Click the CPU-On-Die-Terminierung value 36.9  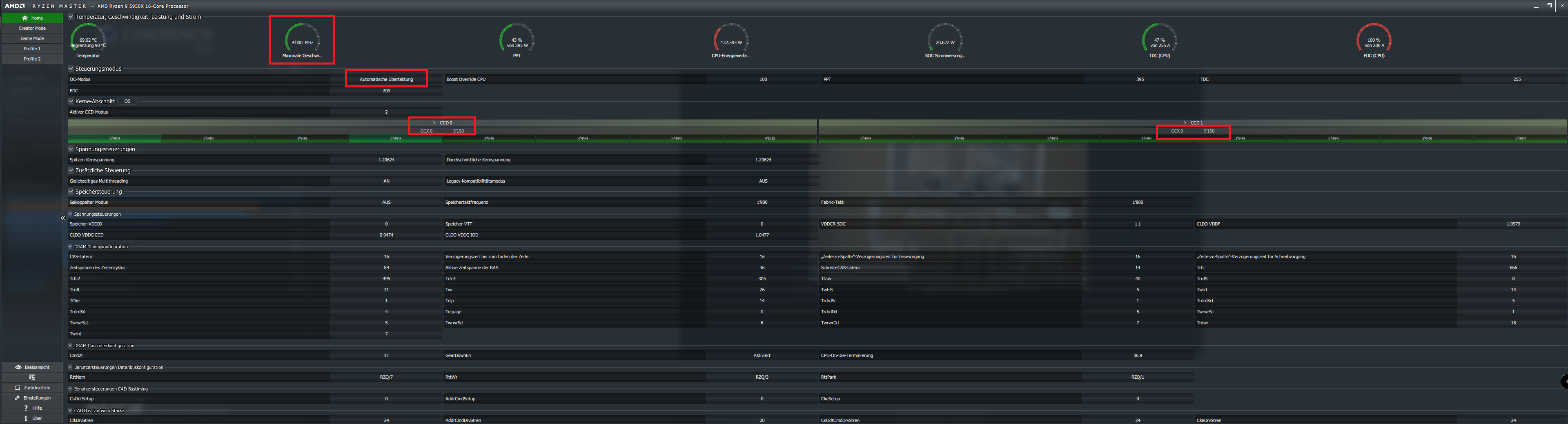tap(1138, 355)
